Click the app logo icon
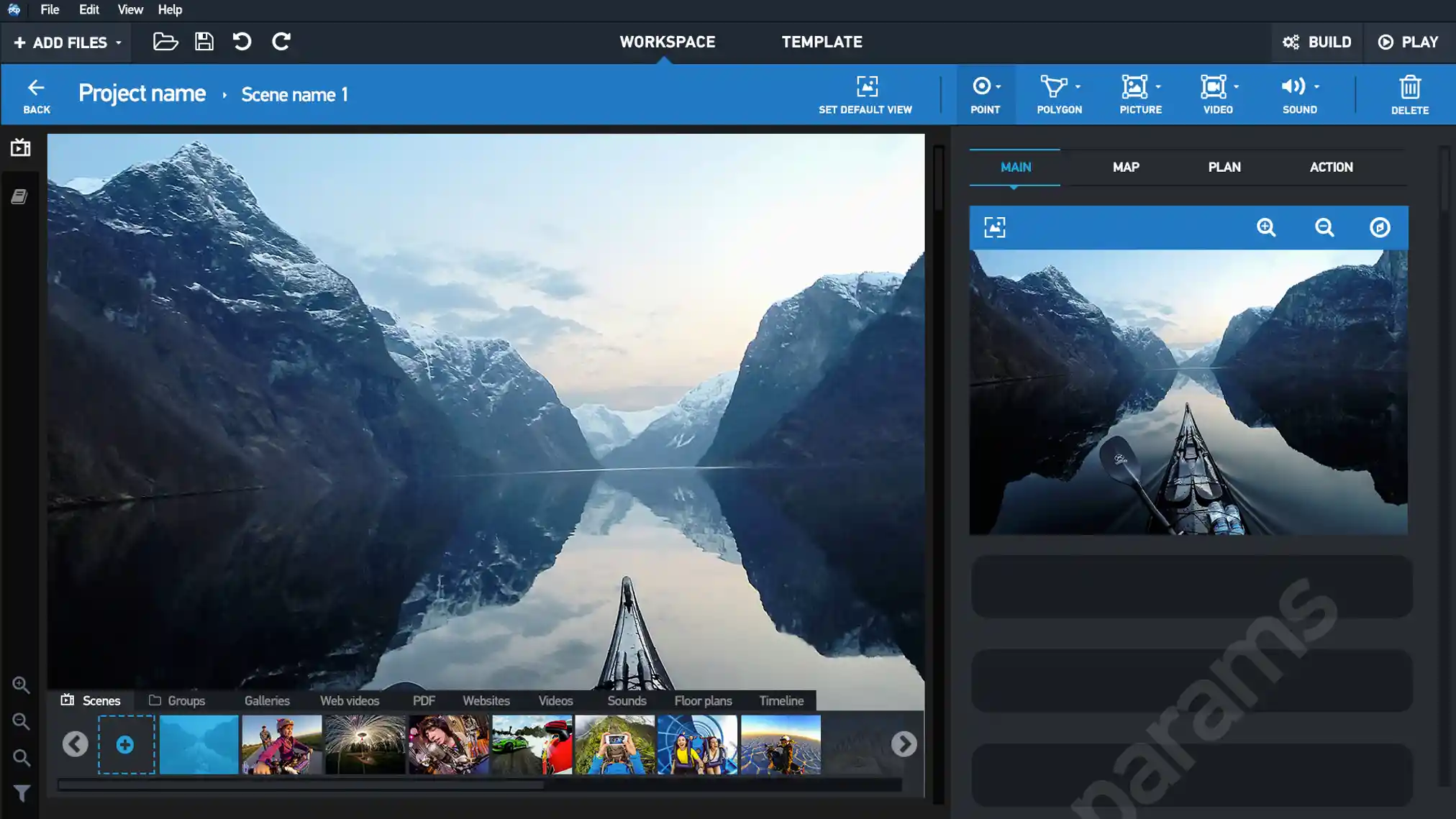Image resolution: width=1456 pixels, height=819 pixels. [x=14, y=9]
